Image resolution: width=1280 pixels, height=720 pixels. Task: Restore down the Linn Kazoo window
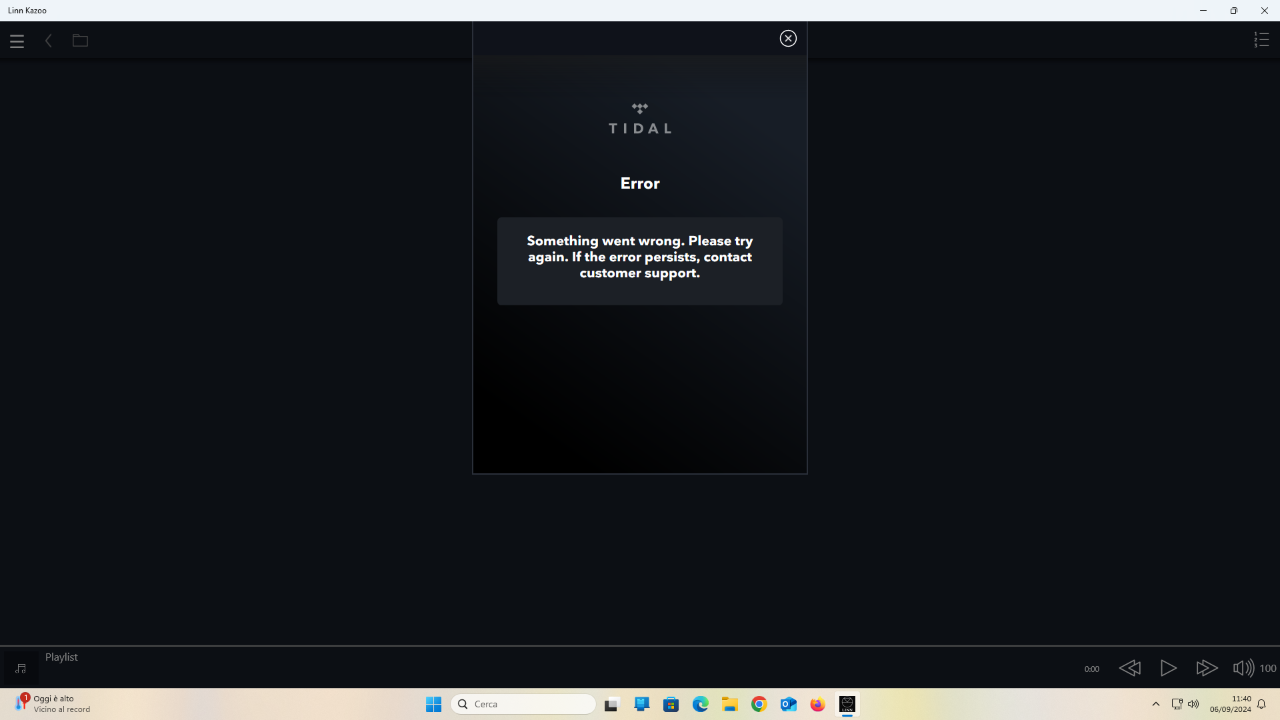pos(1234,10)
